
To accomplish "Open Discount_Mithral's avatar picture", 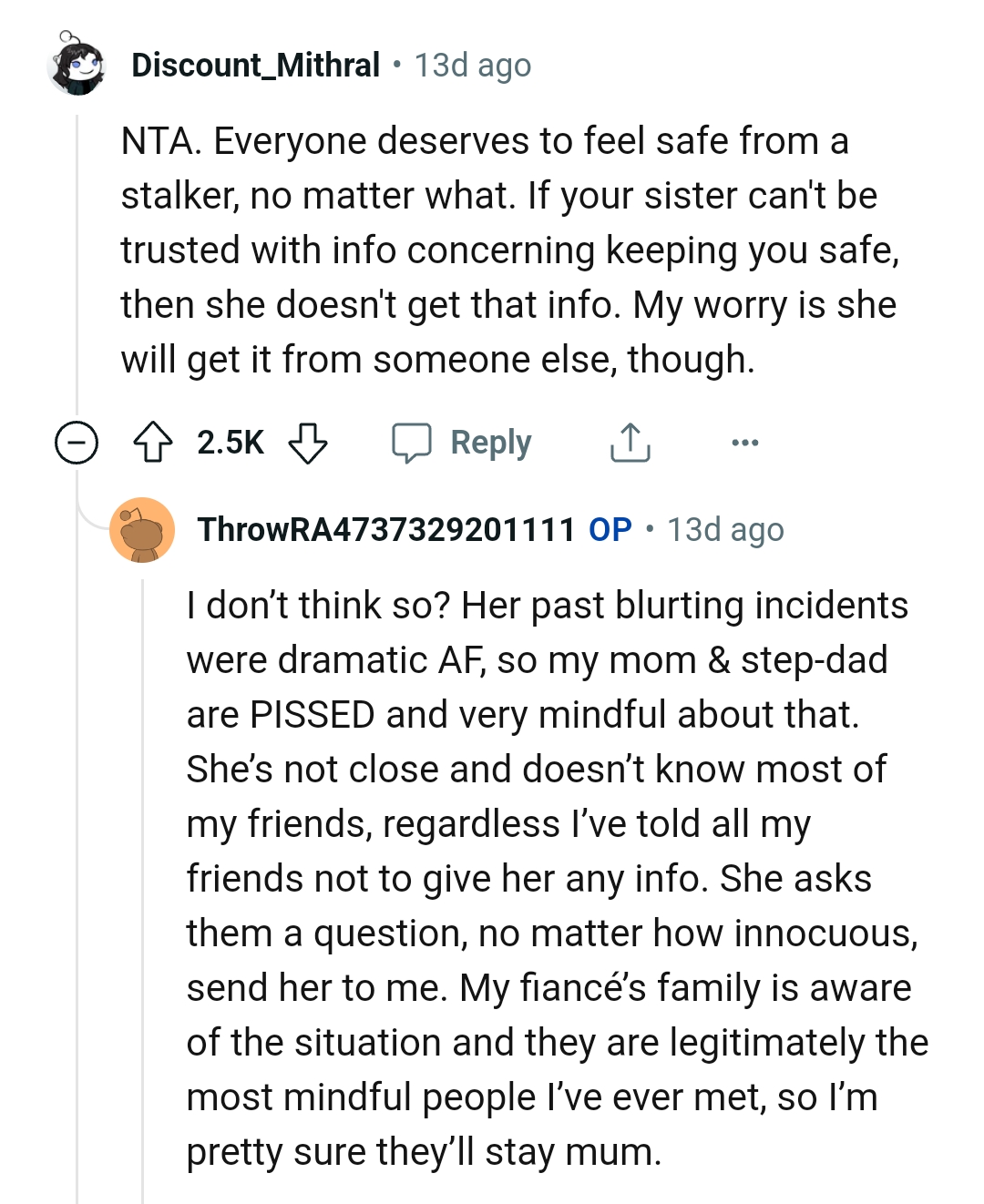I will 77,66.
